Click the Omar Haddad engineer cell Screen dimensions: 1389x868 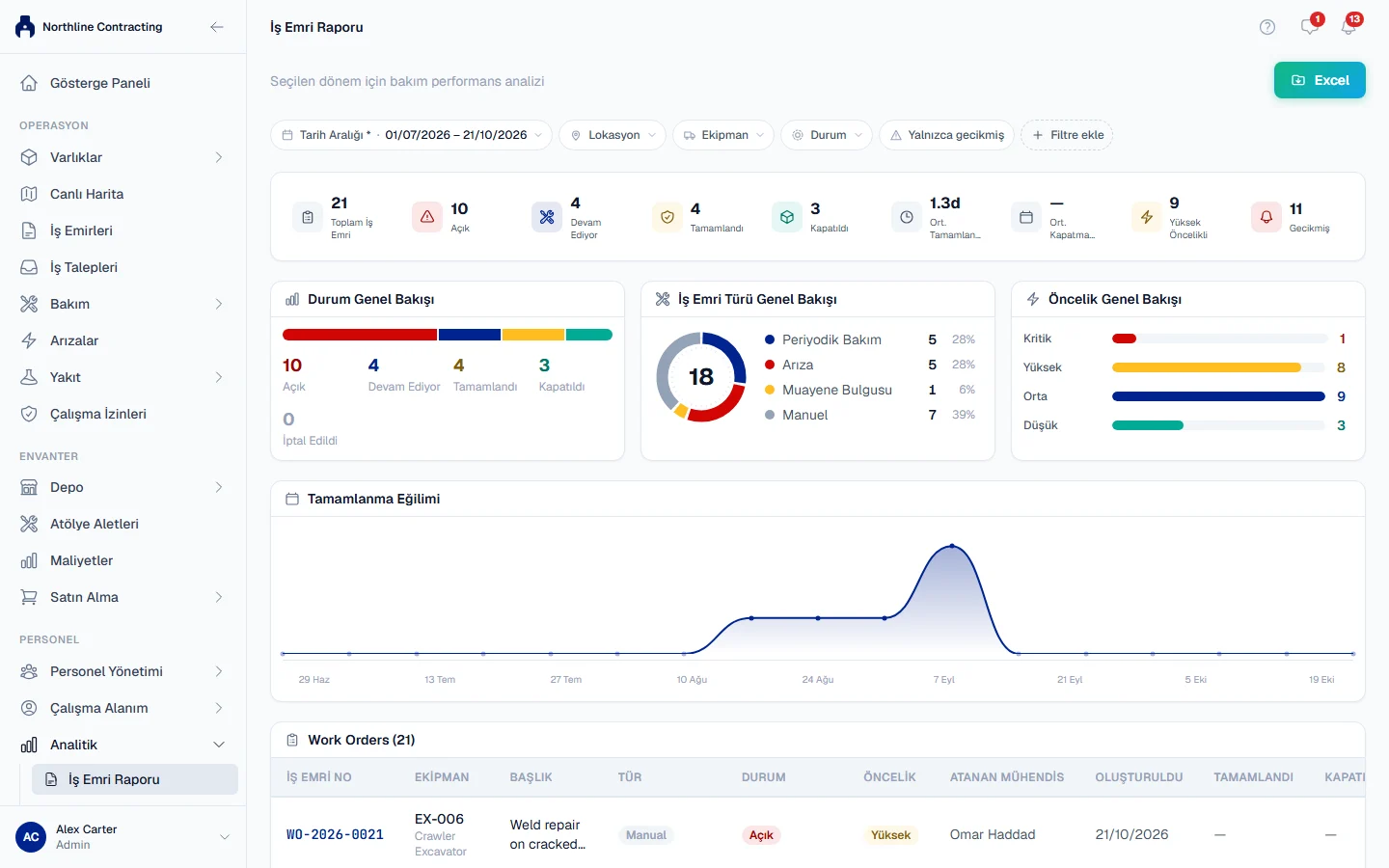pyautogui.click(x=993, y=835)
